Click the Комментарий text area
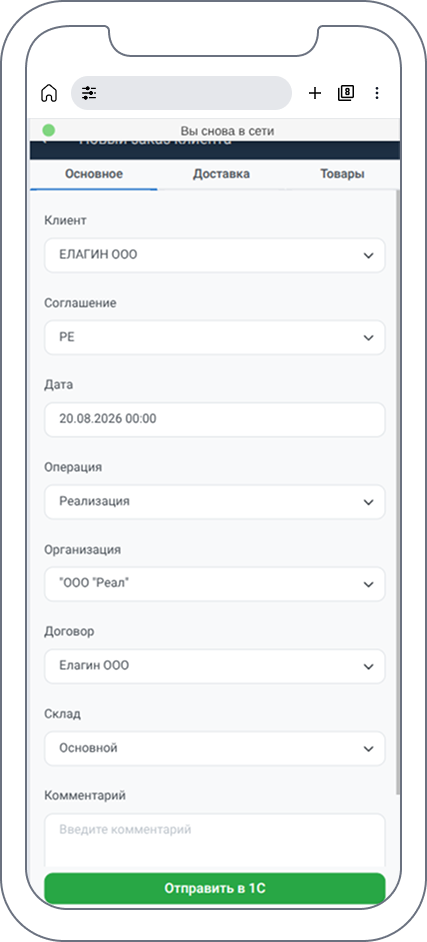Screen dimensions: 427x942 (214, 843)
